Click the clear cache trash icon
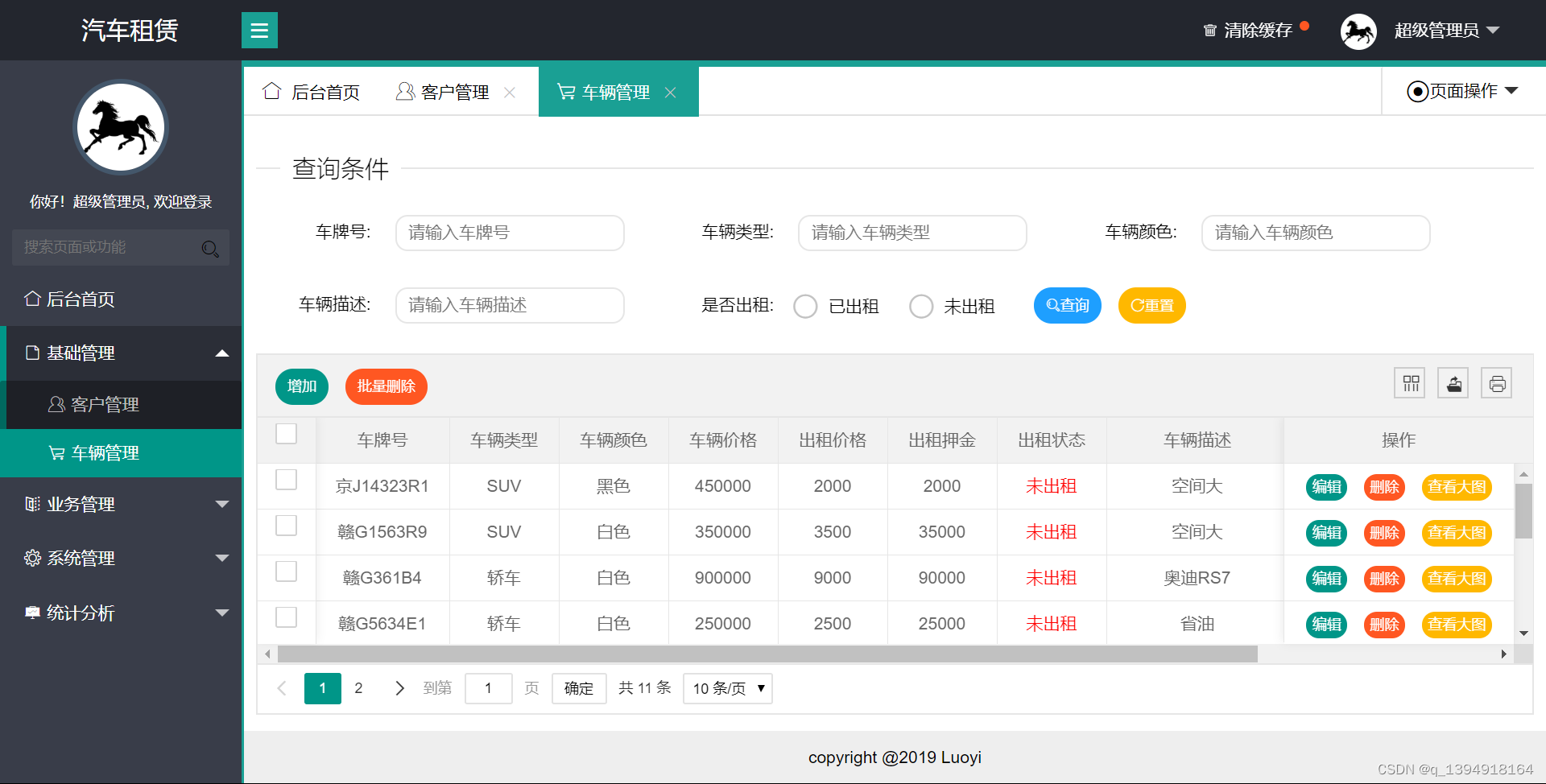1546x784 pixels. click(1210, 30)
